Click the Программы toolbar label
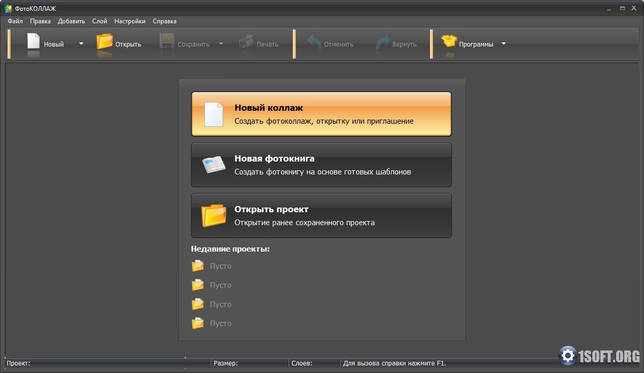 476,44
